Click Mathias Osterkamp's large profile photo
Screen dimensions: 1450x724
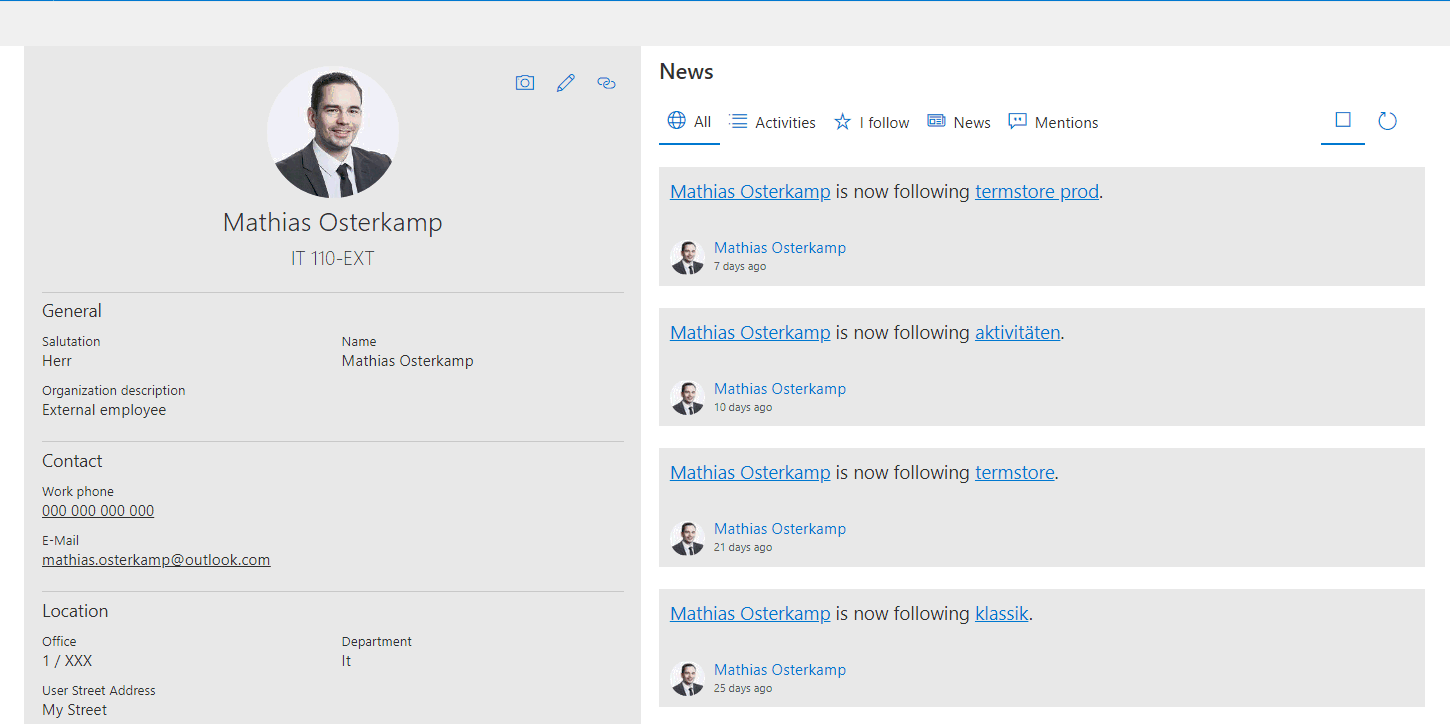click(x=333, y=132)
